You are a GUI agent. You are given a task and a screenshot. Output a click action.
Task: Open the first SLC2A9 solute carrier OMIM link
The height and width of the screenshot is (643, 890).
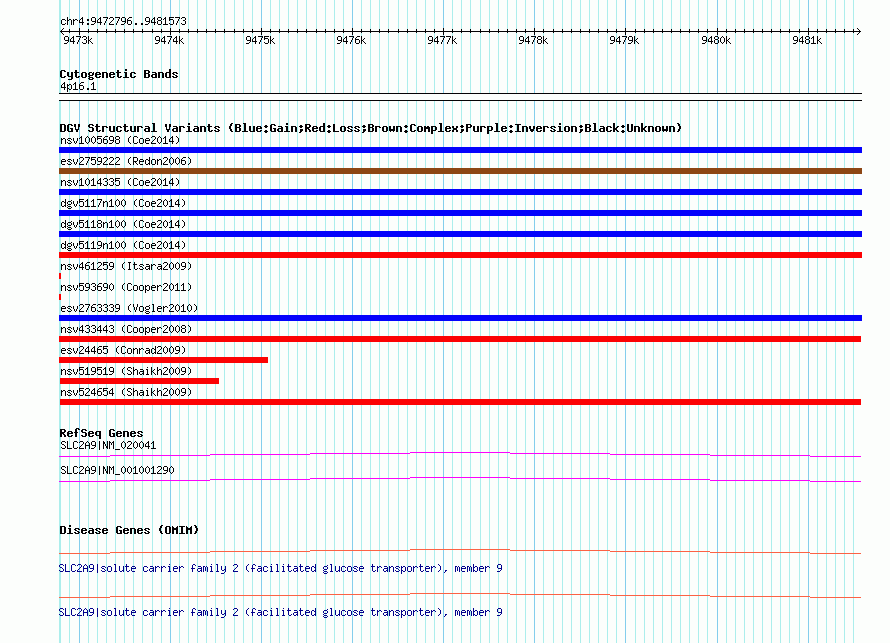point(280,569)
